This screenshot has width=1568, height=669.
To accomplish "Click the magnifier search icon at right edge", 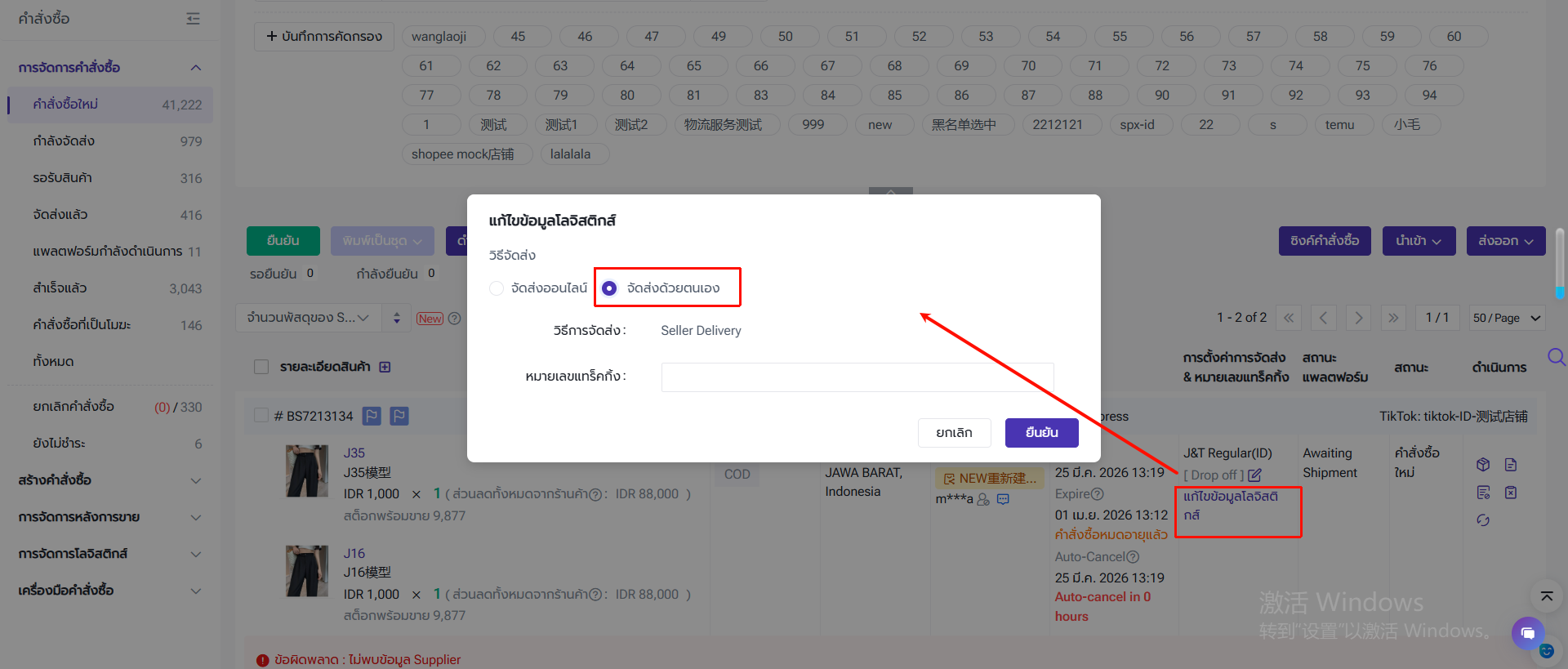I will pos(1556,357).
